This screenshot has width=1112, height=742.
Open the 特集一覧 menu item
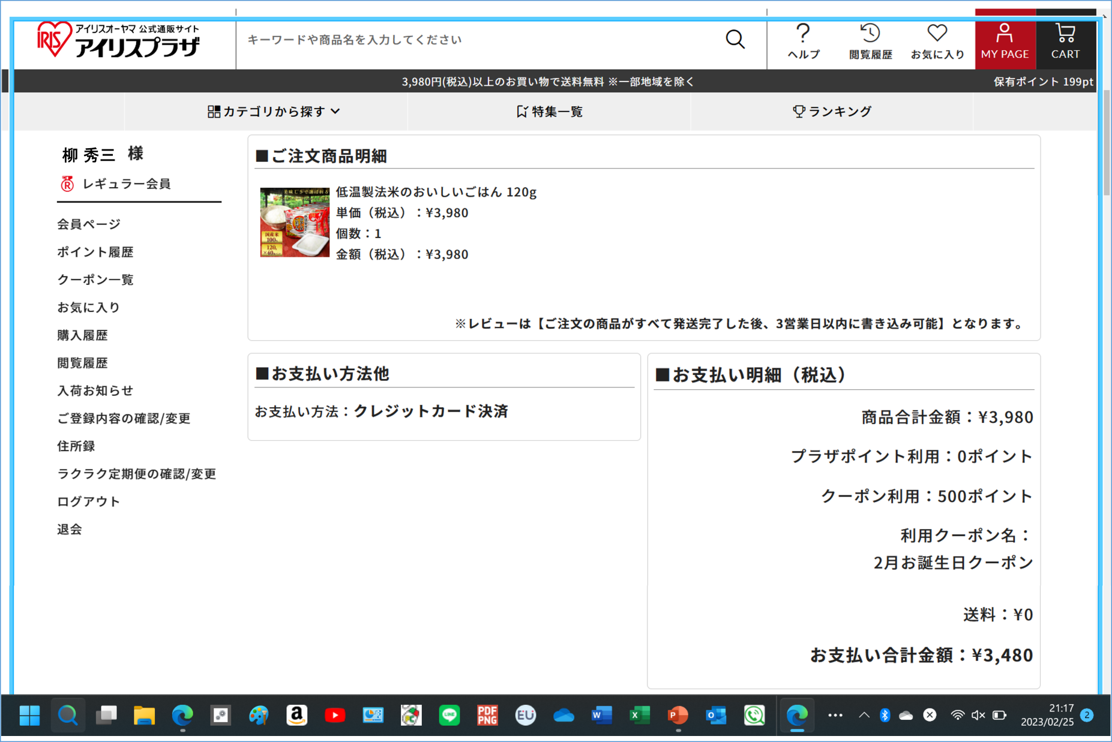click(x=549, y=112)
